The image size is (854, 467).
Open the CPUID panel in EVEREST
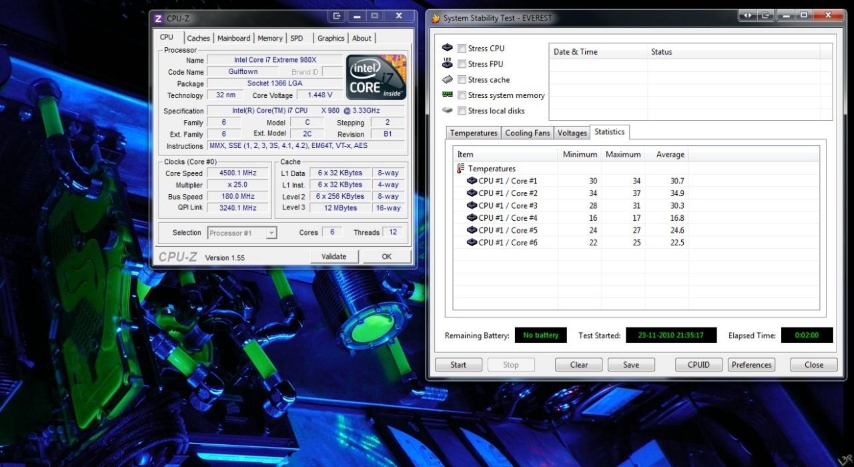(x=699, y=365)
